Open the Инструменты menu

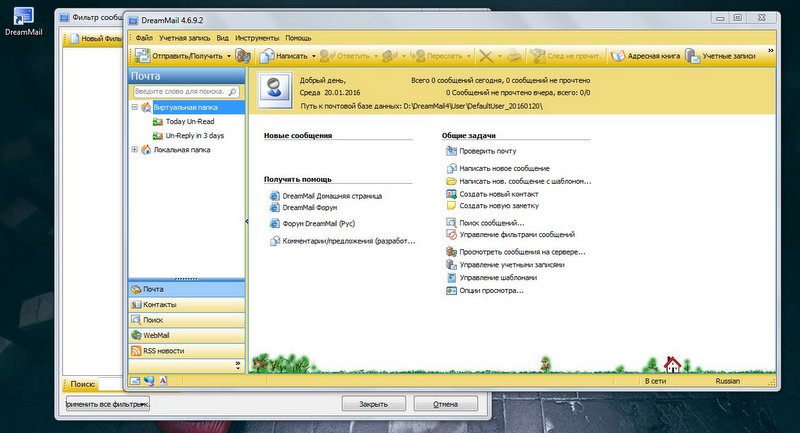click(x=257, y=38)
